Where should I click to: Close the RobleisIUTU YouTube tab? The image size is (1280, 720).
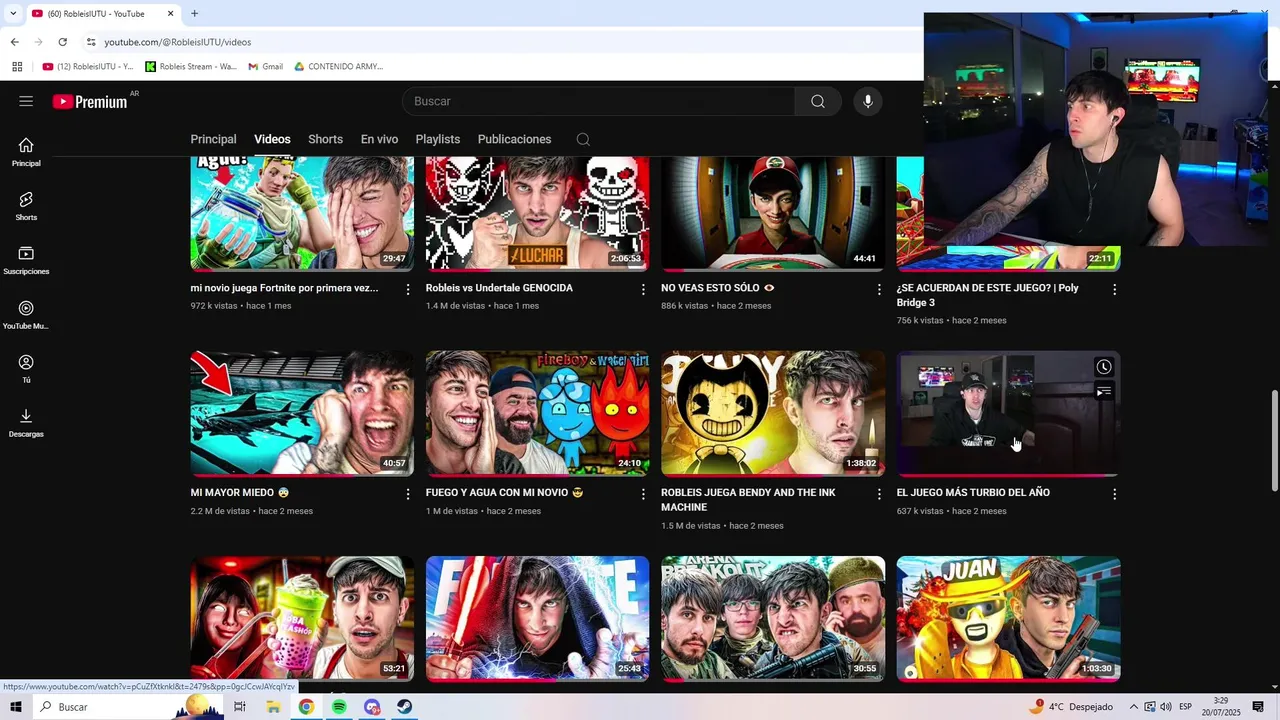[x=170, y=13]
